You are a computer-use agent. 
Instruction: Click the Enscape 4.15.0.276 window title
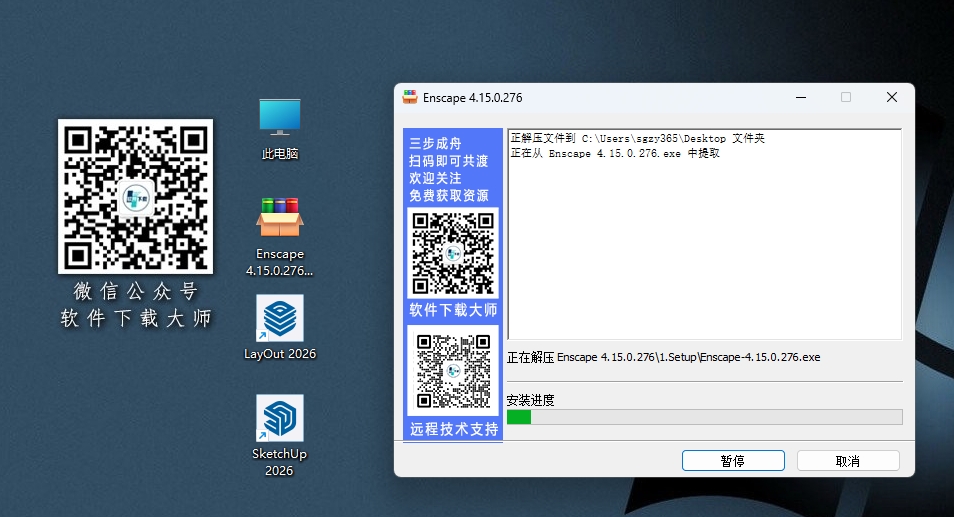click(473, 98)
